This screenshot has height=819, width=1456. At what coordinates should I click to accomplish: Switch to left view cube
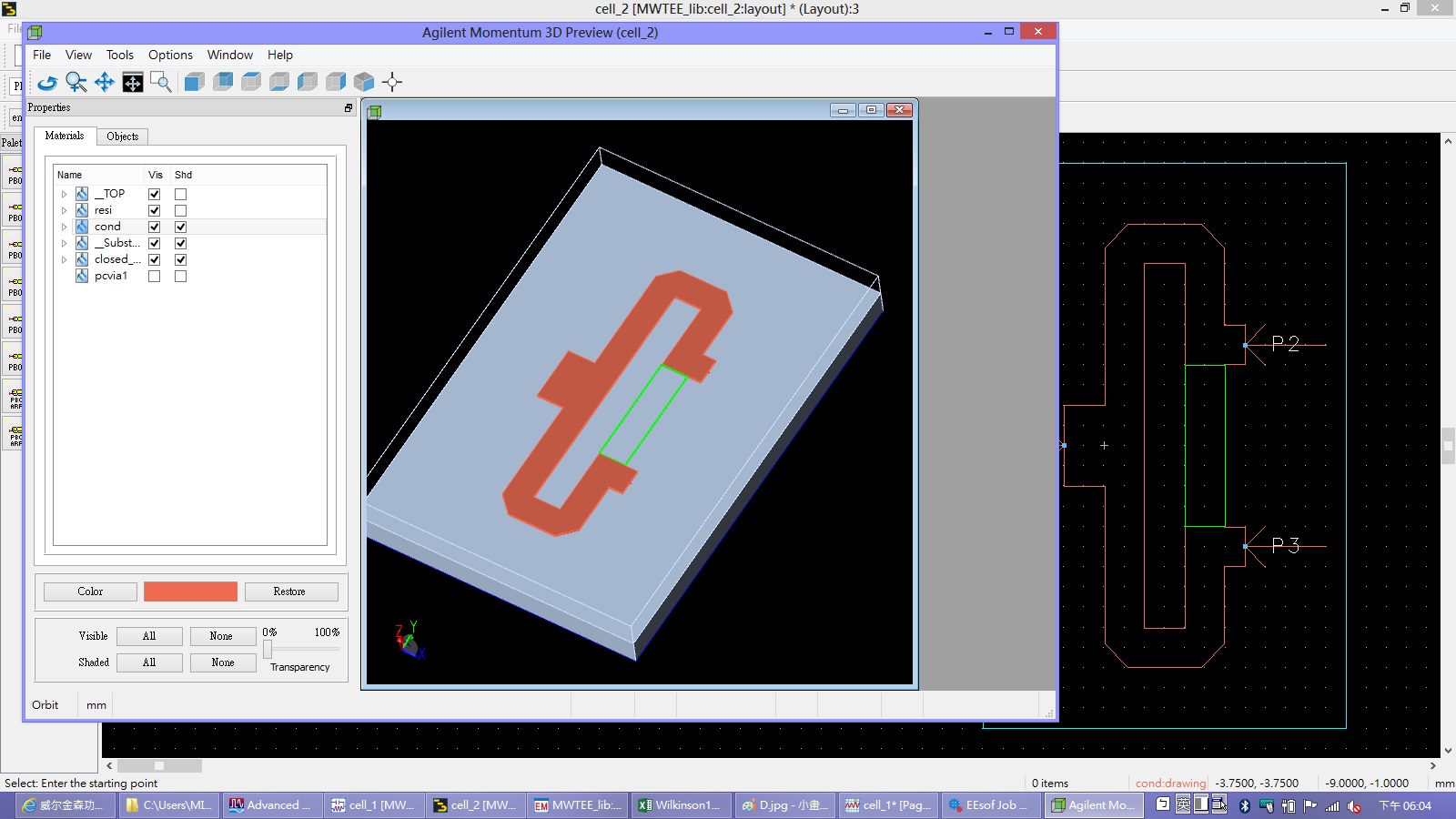coord(308,82)
